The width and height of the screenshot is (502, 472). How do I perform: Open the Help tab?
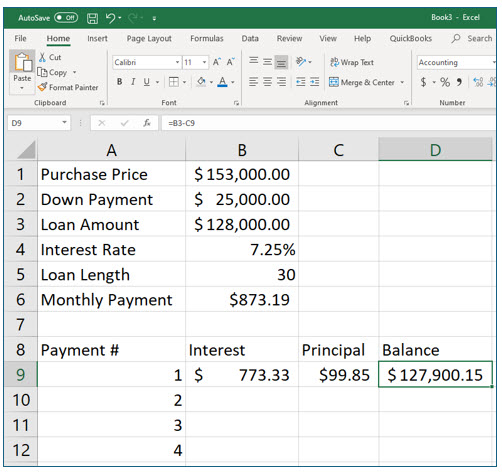click(x=362, y=38)
